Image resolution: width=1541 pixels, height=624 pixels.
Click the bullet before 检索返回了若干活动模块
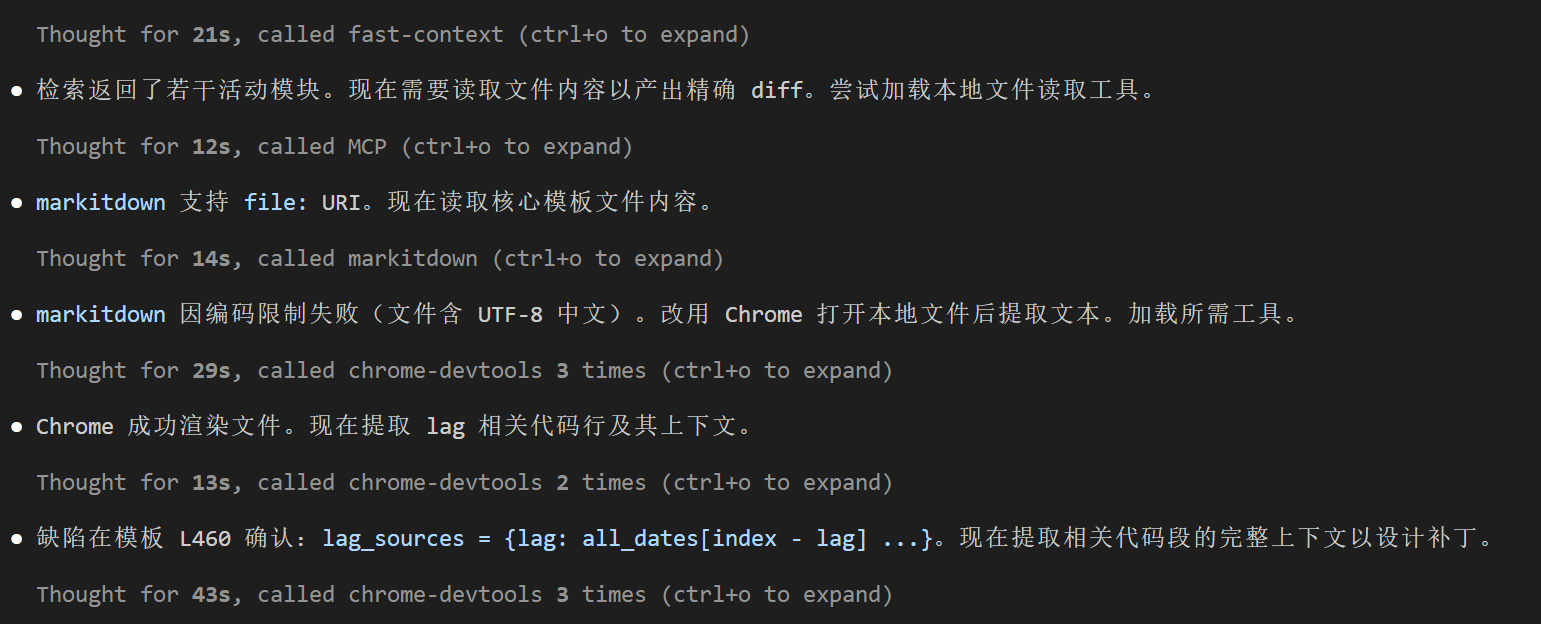coord(17,91)
